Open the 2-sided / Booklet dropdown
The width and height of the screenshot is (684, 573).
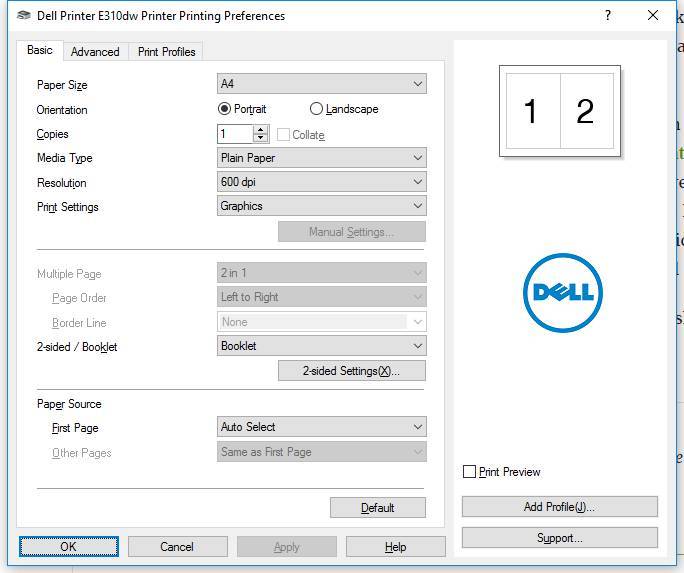321,346
